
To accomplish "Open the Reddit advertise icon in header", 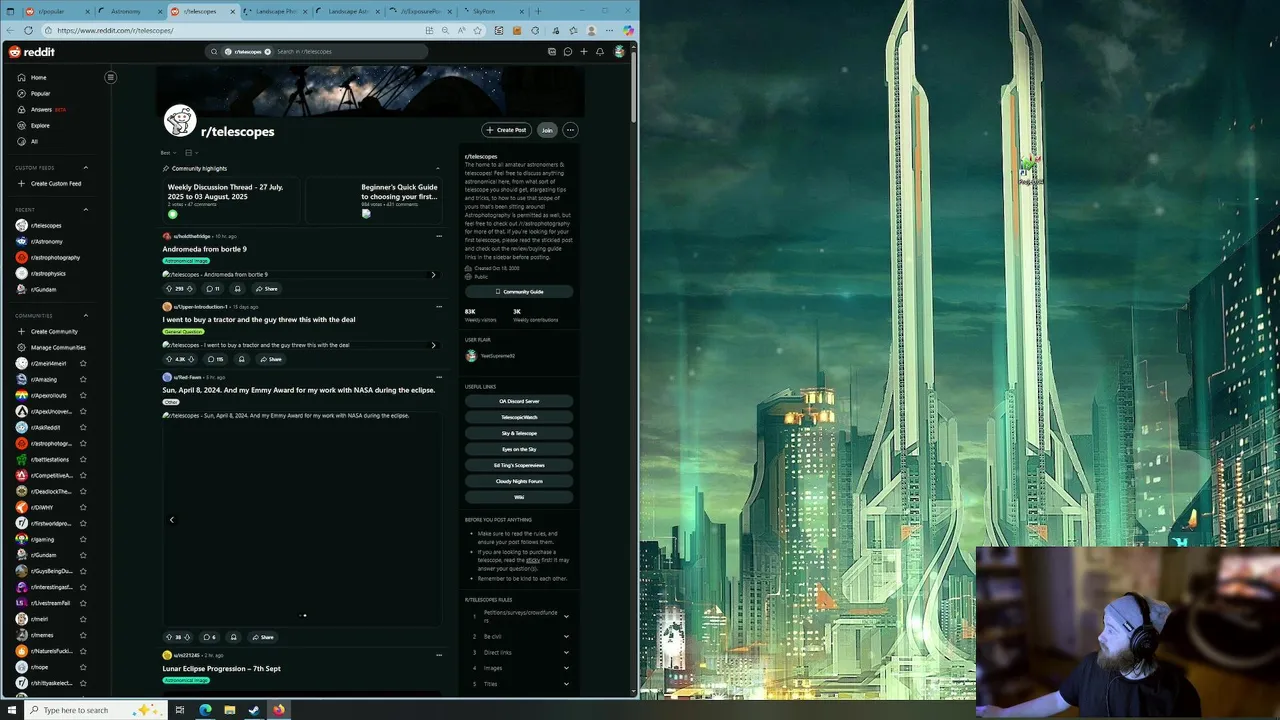I will [552, 52].
